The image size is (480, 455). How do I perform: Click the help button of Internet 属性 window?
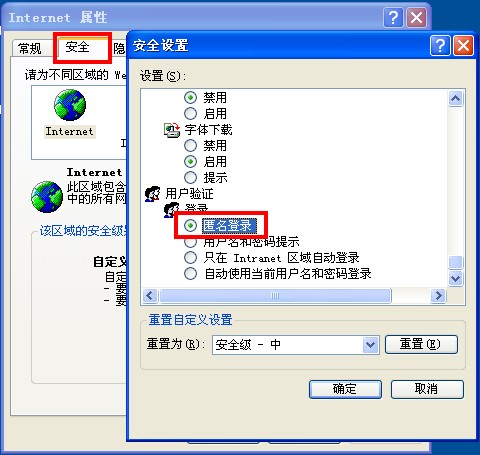point(393,17)
